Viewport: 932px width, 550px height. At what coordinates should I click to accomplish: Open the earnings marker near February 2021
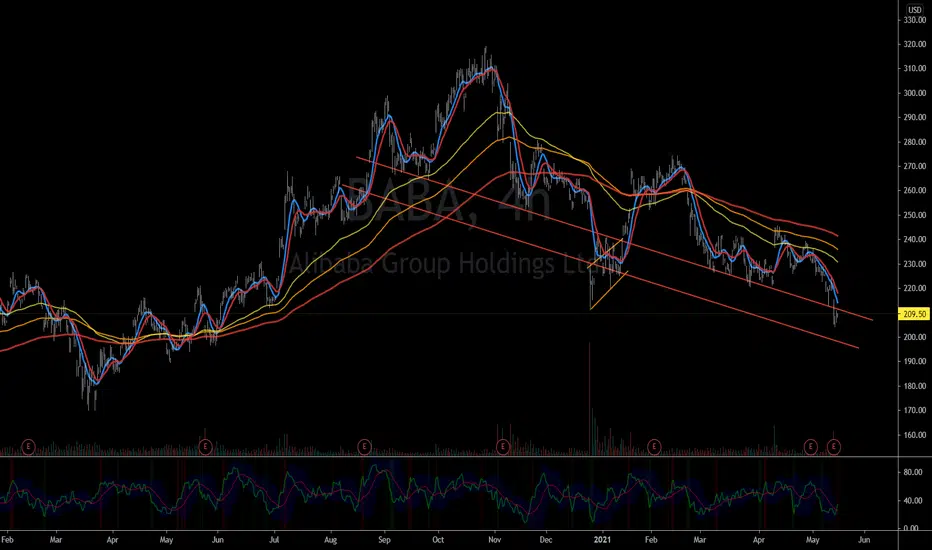click(x=654, y=447)
